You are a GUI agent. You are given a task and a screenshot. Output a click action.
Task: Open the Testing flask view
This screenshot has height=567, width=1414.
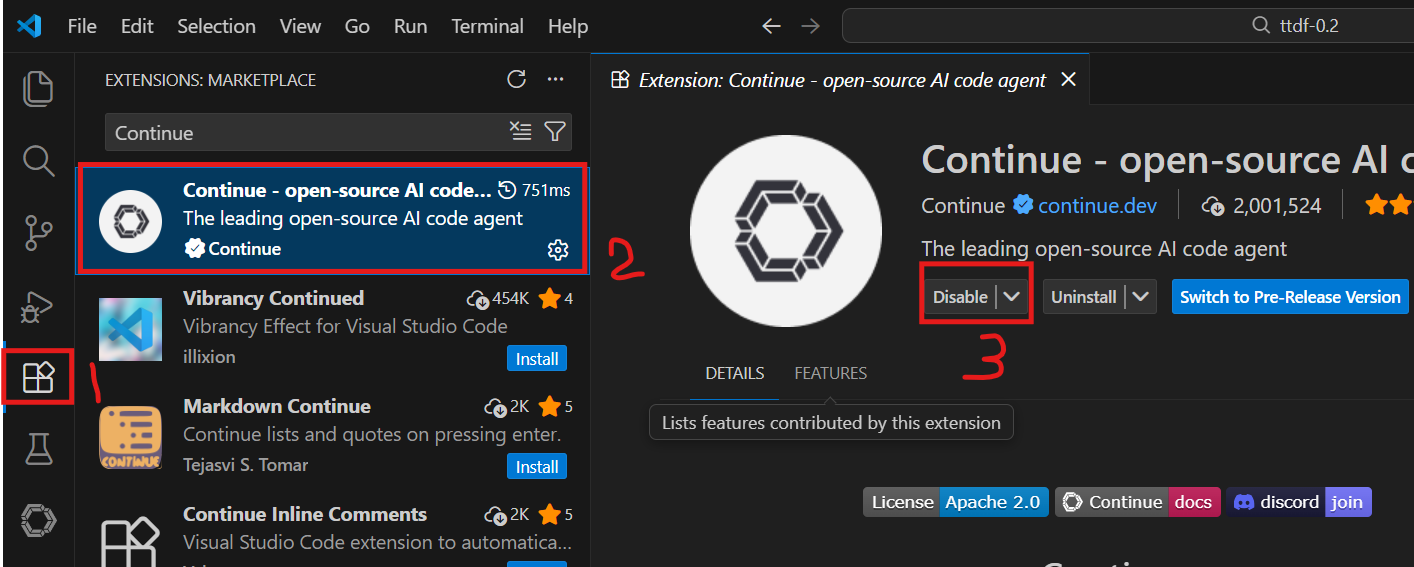[38, 449]
